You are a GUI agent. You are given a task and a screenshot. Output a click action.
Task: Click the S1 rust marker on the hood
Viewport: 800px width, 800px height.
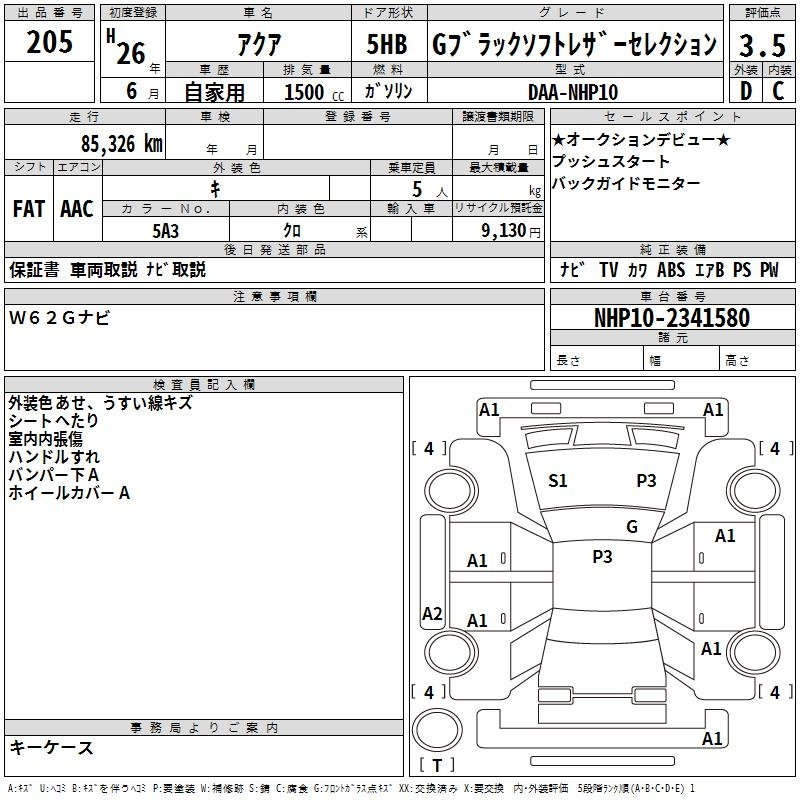pos(558,481)
